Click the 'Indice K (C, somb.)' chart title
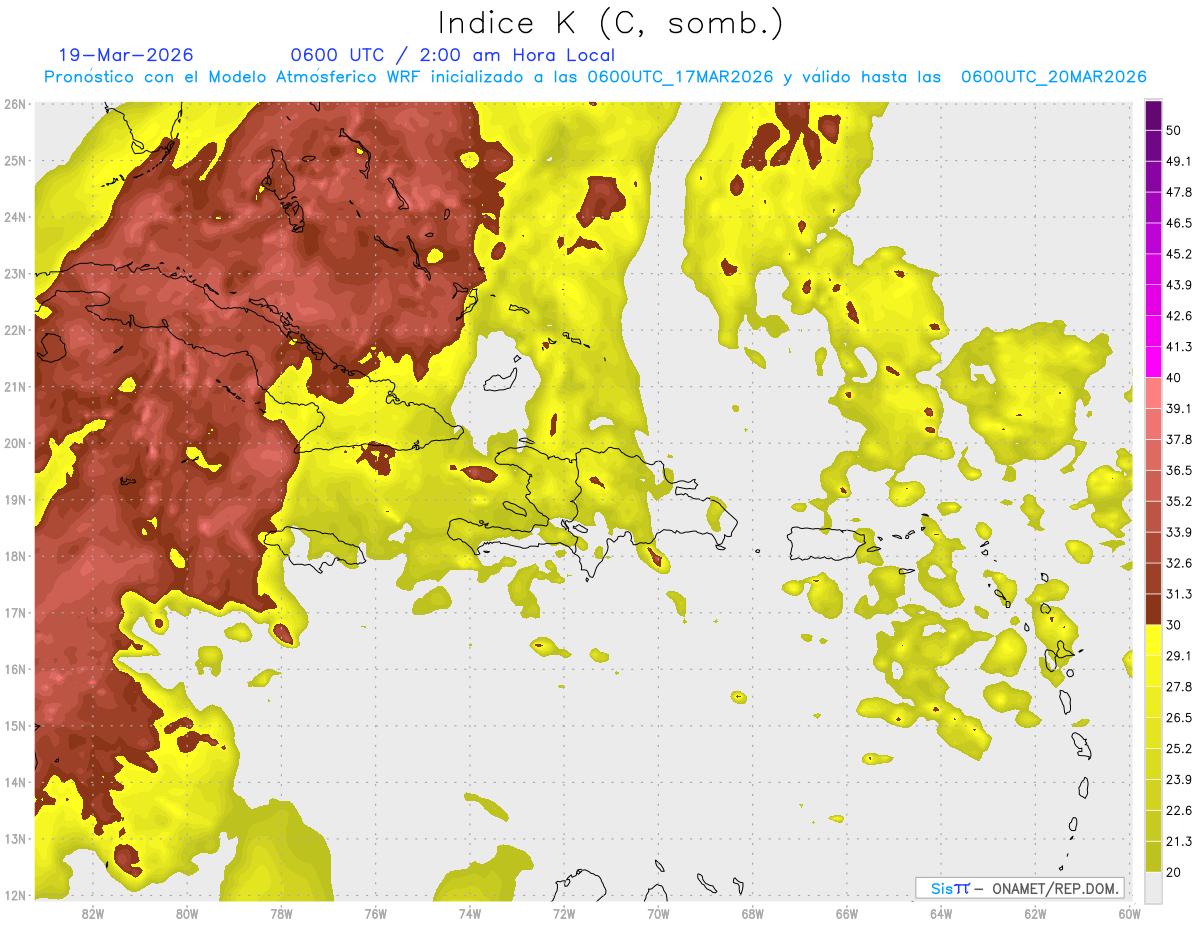This screenshot has height=927, width=1200. click(x=611, y=23)
